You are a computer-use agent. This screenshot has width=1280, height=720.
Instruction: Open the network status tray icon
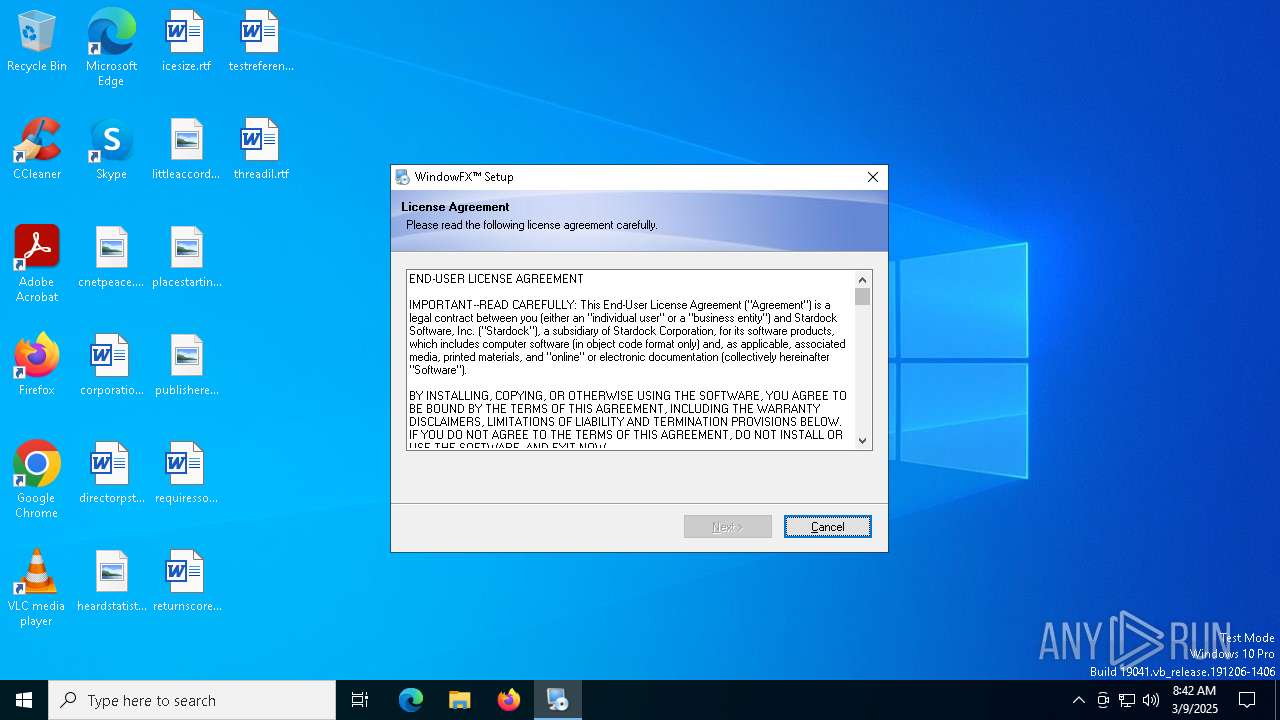coord(1127,700)
